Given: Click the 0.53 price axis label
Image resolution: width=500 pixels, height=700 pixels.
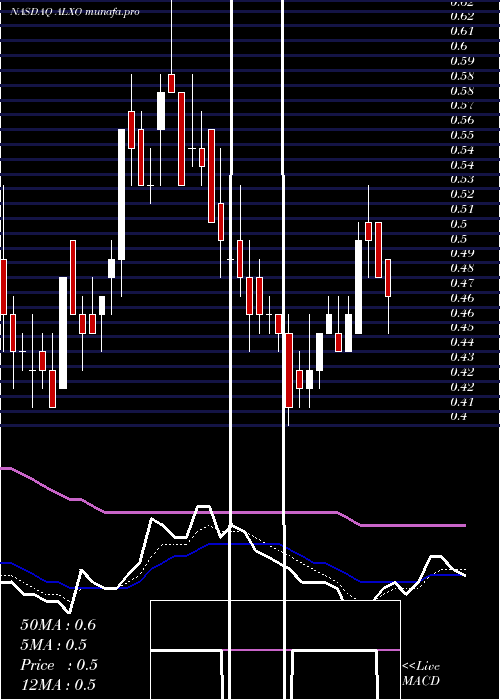Looking at the screenshot, I should [x=462, y=179].
